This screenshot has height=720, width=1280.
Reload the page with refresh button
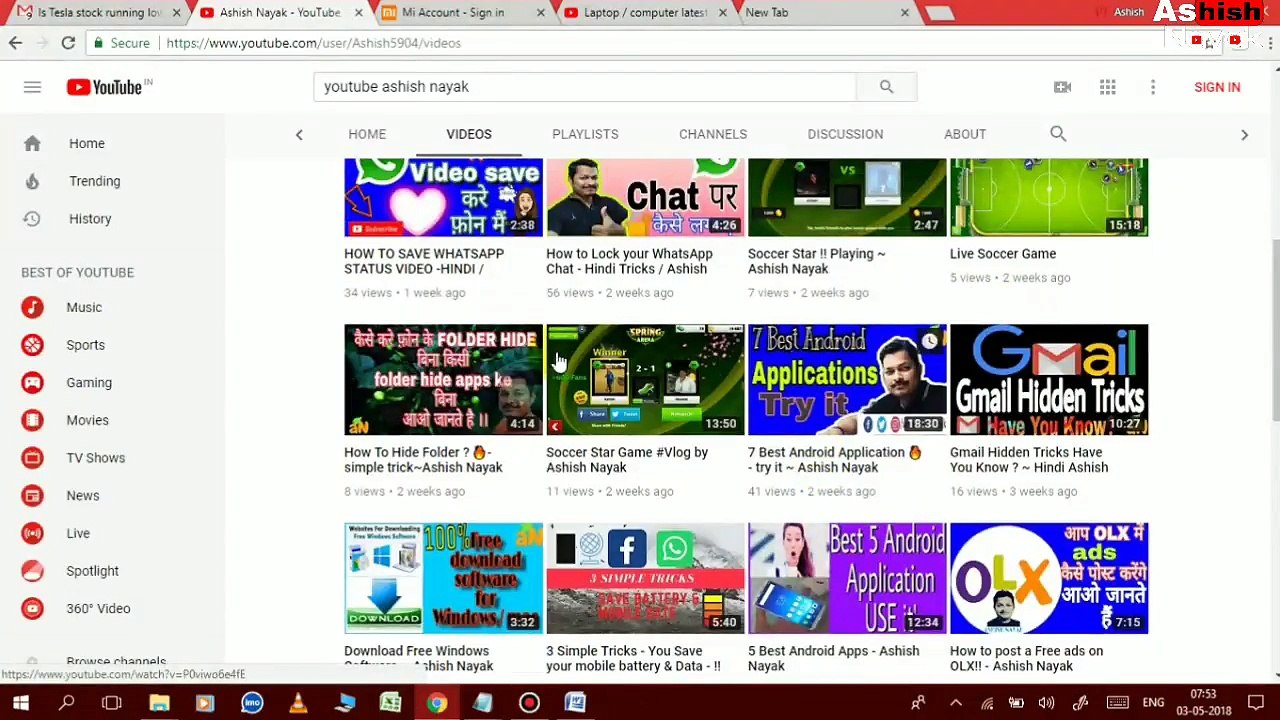[68, 43]
